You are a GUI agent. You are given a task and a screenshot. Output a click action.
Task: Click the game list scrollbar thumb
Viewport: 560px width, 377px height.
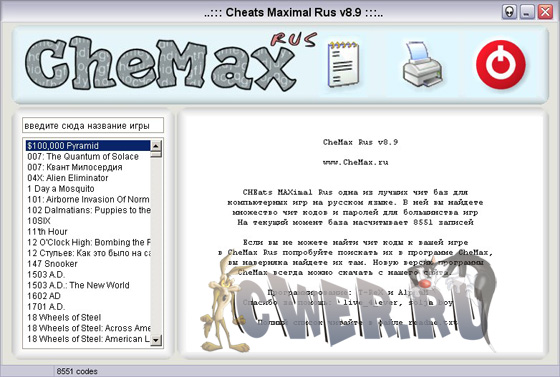[156, 154]
